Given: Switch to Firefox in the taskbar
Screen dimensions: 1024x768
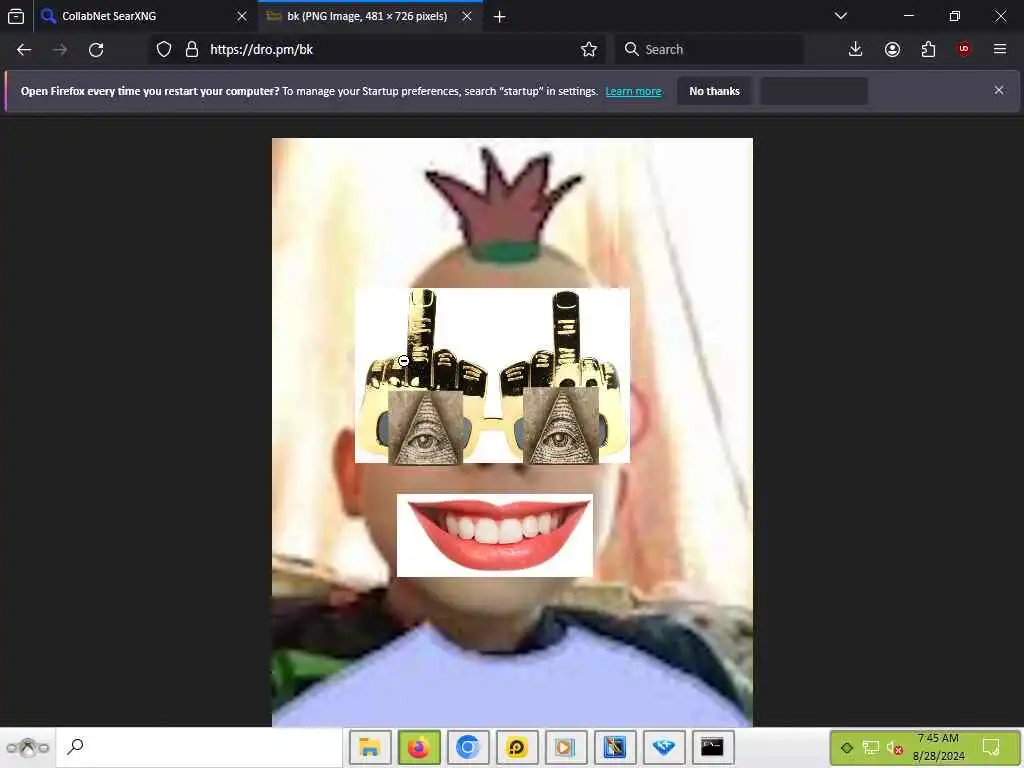Looking at the screenshot, I should [419, 747].
